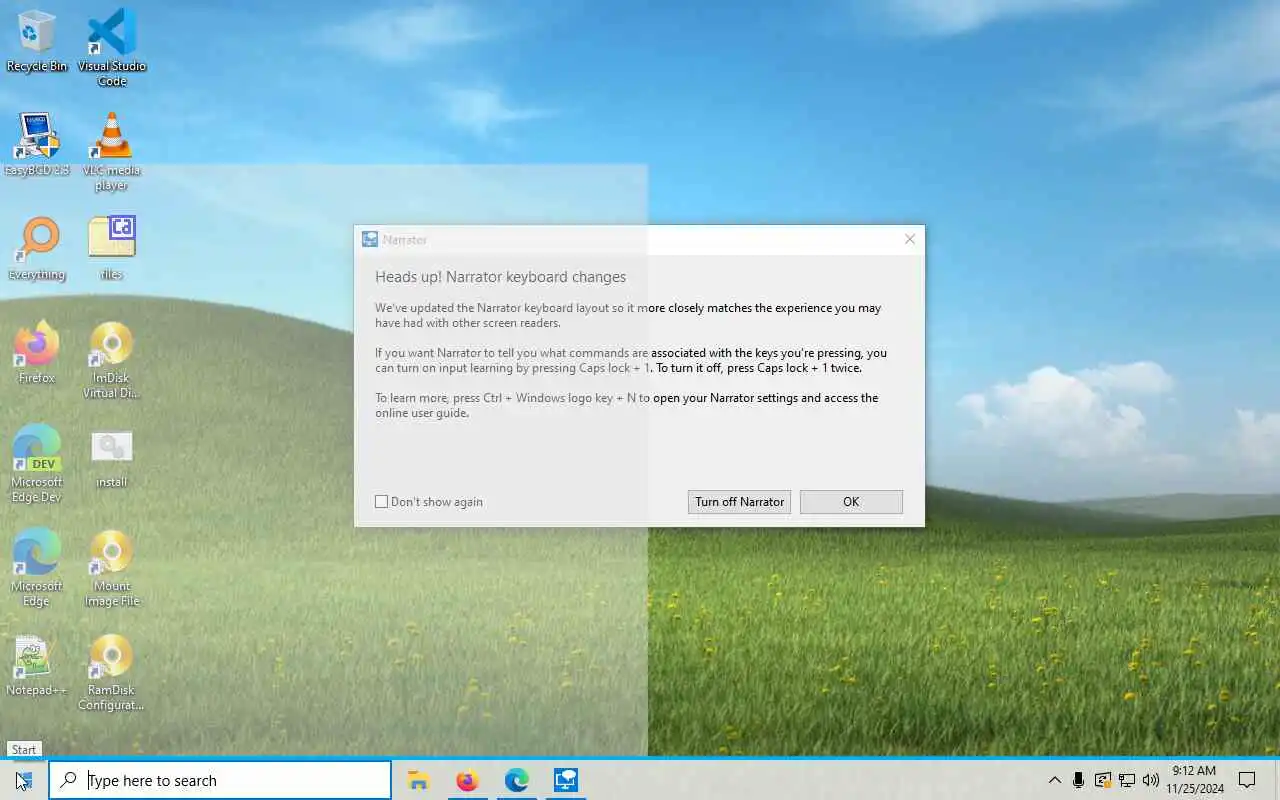This screenshot has width=1280, height=800.
Task: Click the Turn off Narrator button
Action: tap(739, 502)
